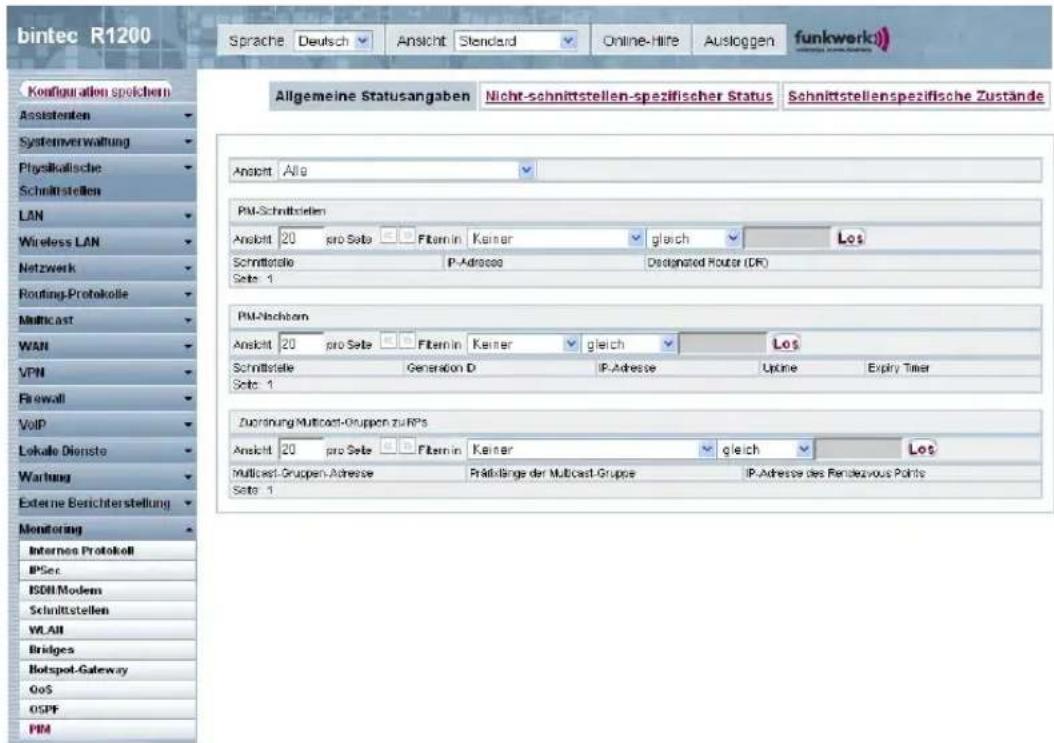Click PIM-Nachbarn entries per page field
This screenshot has width=1054, height=743.
click(x=300, y=344)
